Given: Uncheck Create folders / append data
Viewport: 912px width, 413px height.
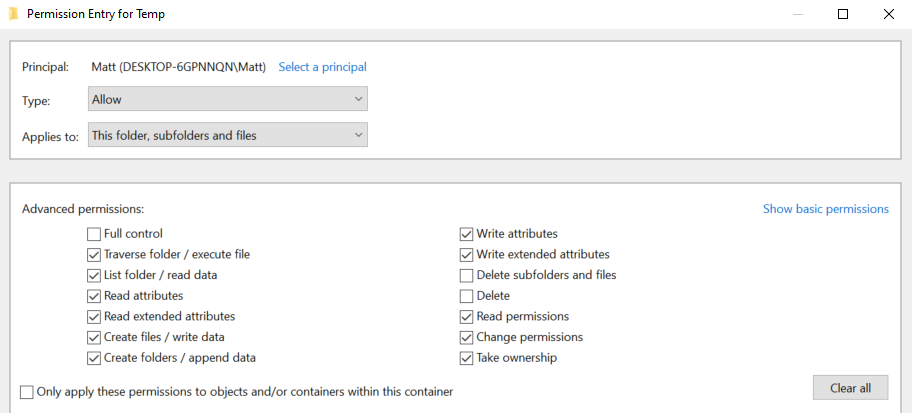Looking at the screenshot, I should click(94, 358).
